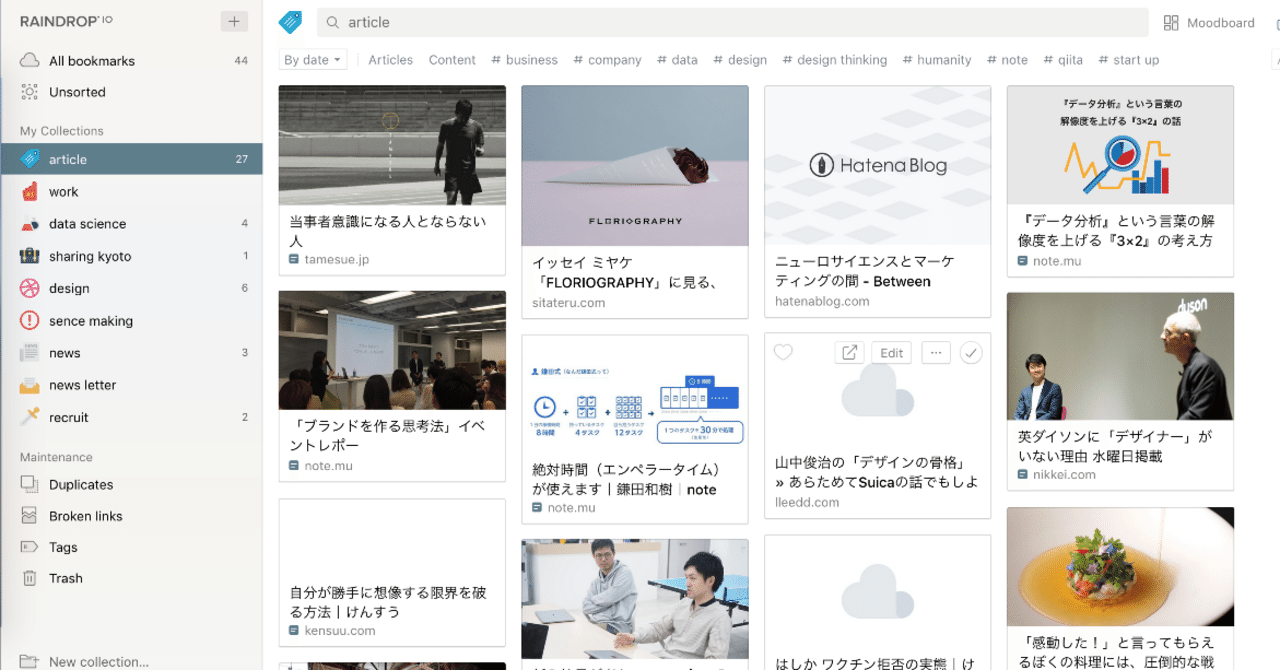Click open-in-new-window icon on card
This screenshot has width=1280, height=670.
click(849, 352)
